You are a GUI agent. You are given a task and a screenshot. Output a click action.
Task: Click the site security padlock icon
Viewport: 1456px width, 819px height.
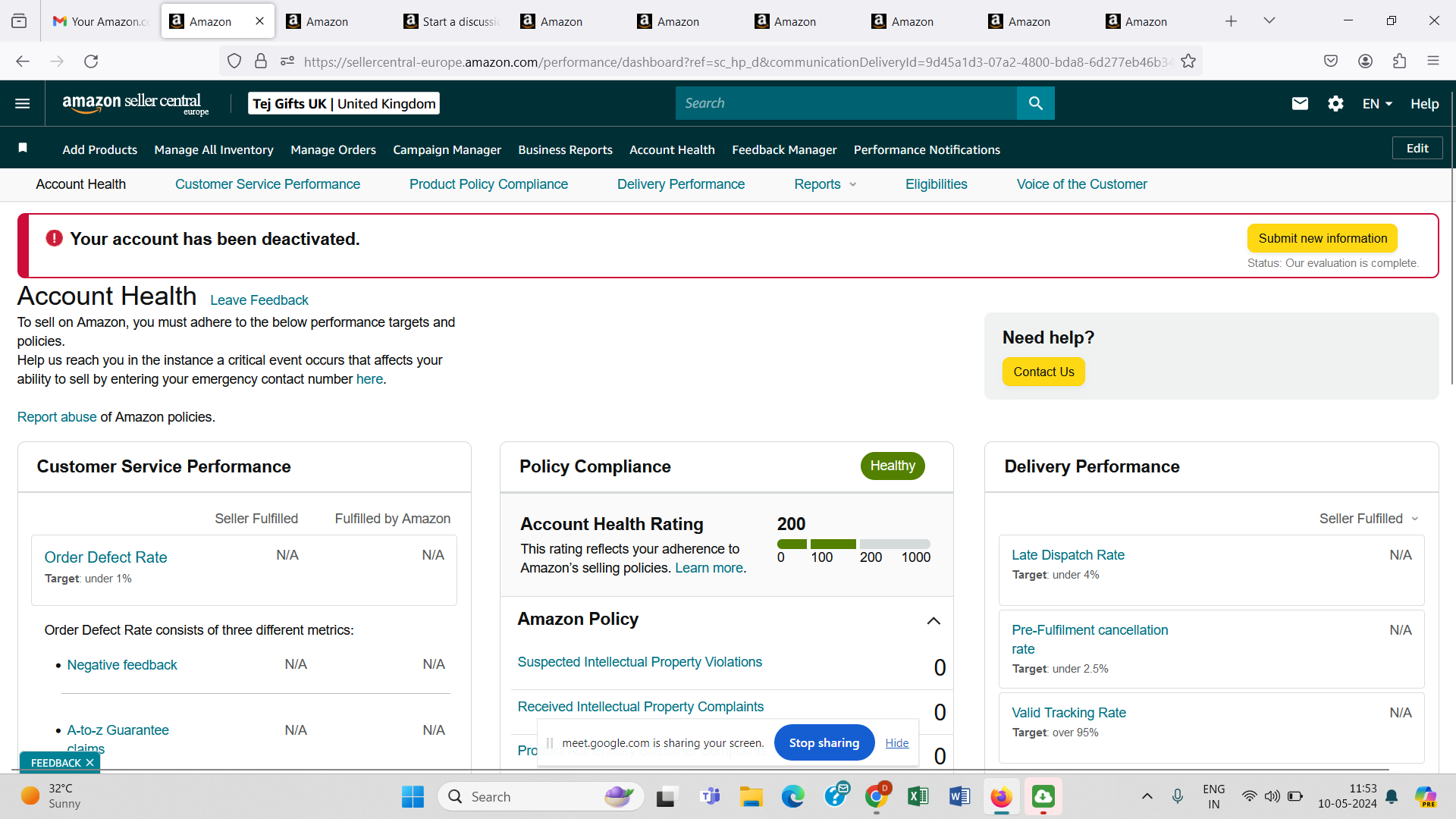(261, 61)
